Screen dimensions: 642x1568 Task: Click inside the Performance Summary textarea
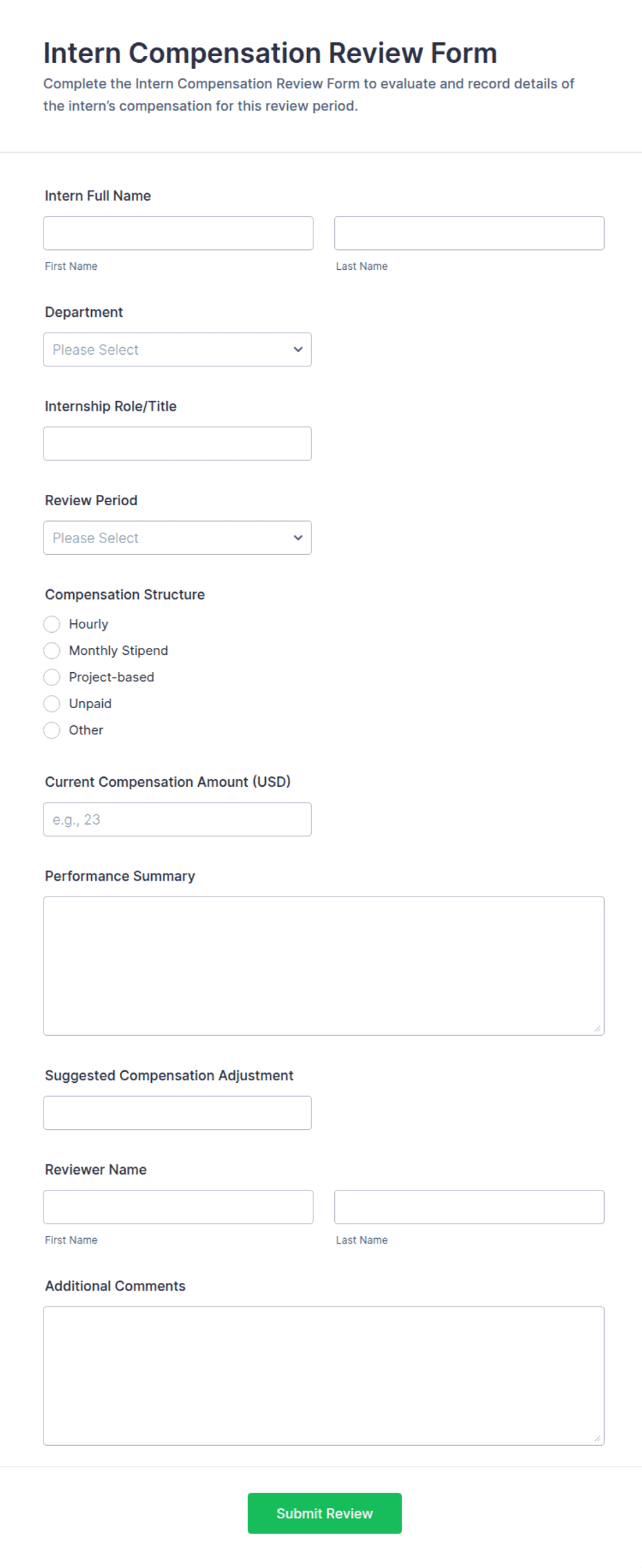coord(324,966)
